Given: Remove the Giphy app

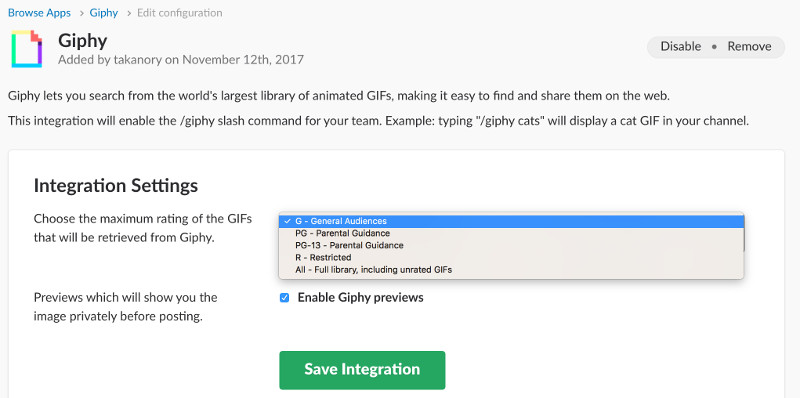Looking at the screenshot, I should 749,46.
